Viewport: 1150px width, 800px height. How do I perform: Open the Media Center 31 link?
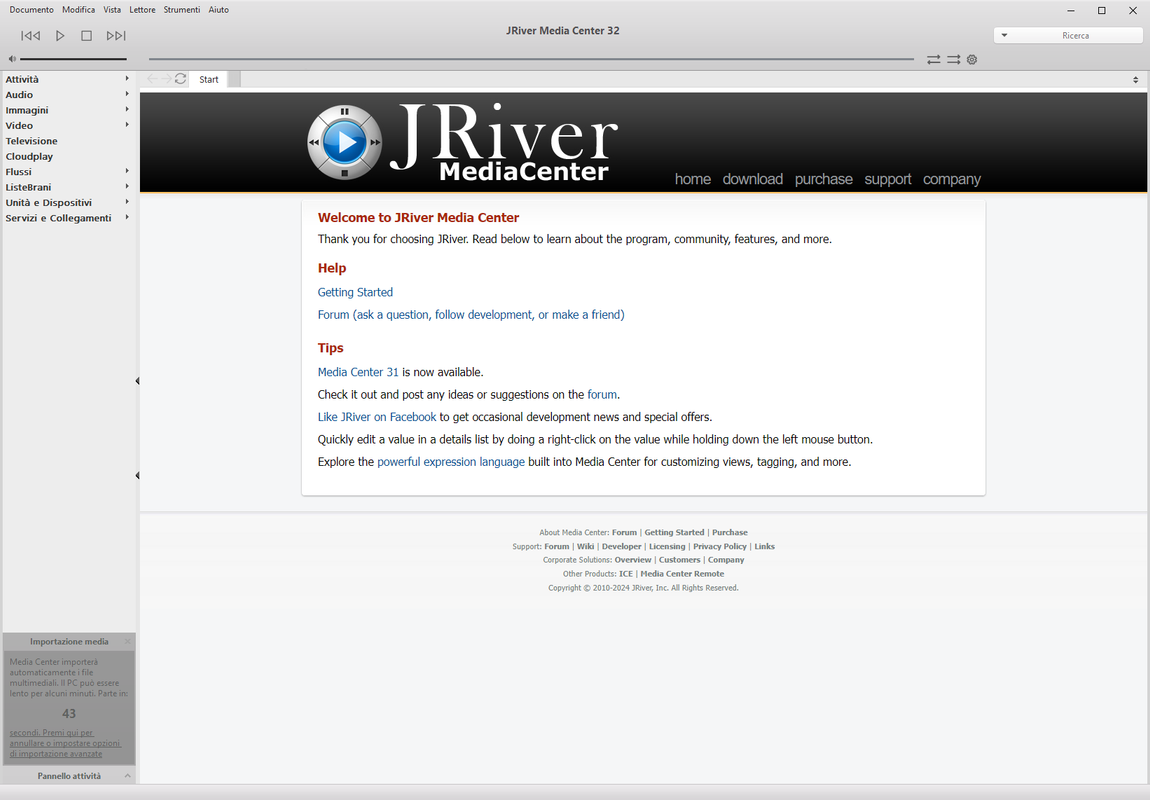coord(358,372)
